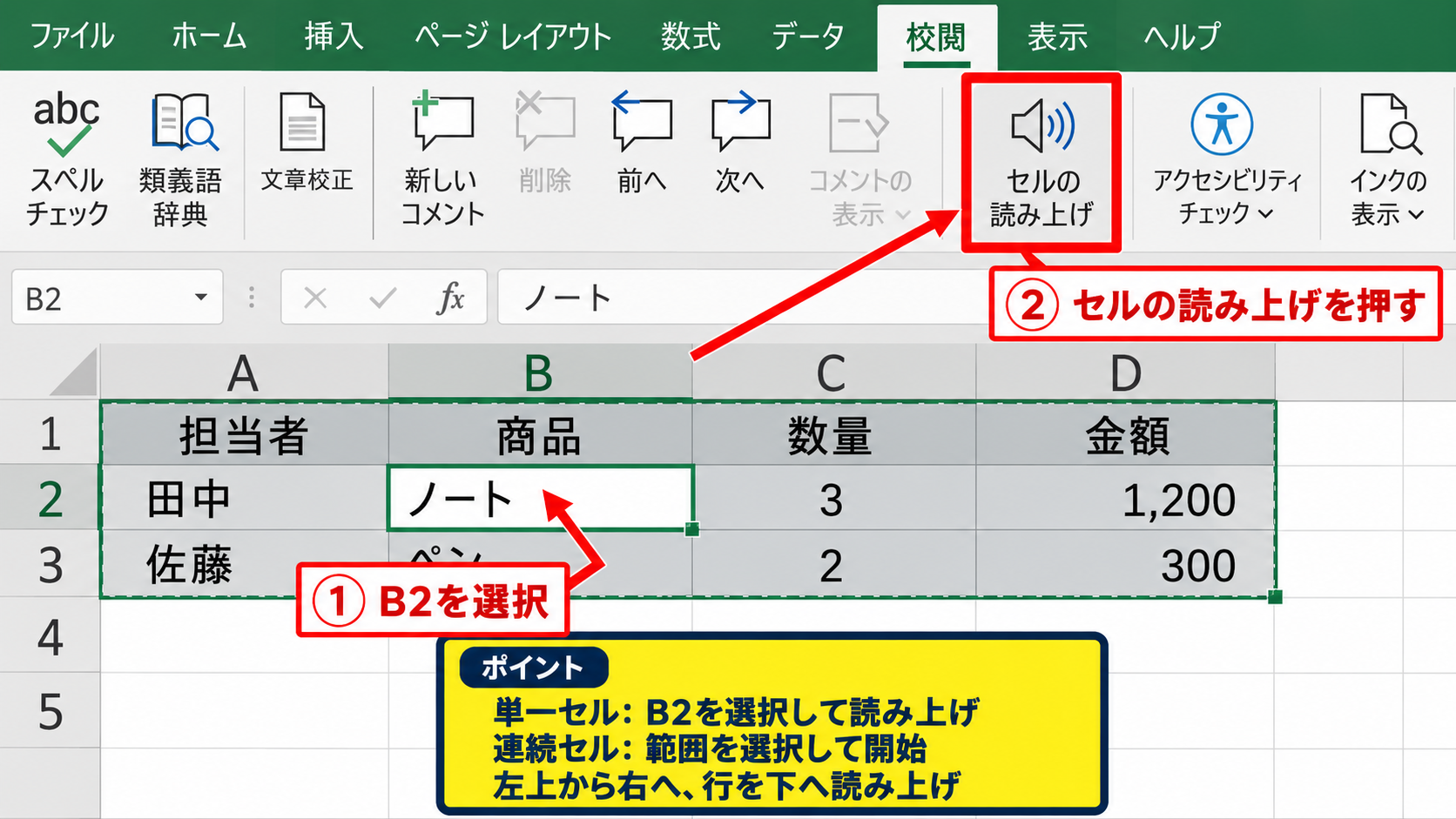Image resolution: width=1456 pixels, height=819 pixels.
Task: Start セルの読み上げ read cells aloud
Action: coord(1041,163)
